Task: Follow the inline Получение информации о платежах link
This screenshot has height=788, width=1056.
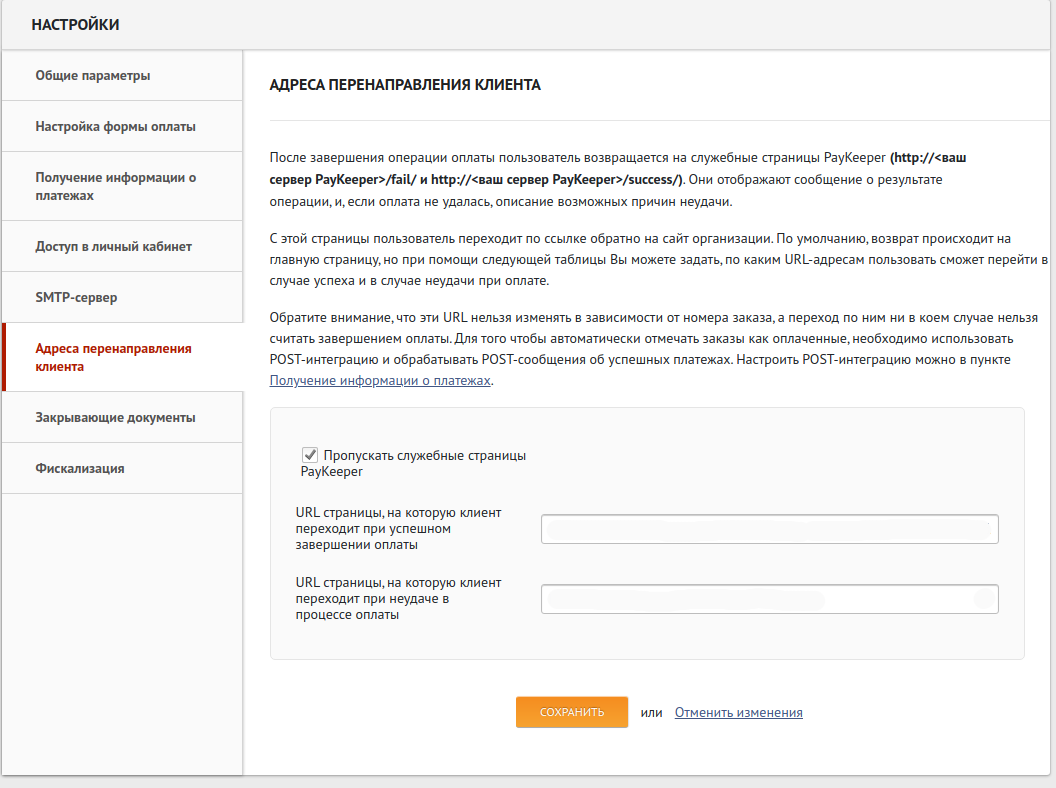Action: point(380,381)
